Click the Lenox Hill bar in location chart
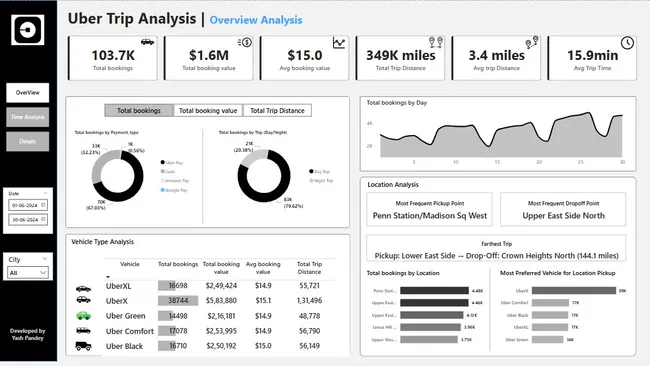Image resolution: width=650 pixels, height=366 pixels. click(x=430, y=327)
